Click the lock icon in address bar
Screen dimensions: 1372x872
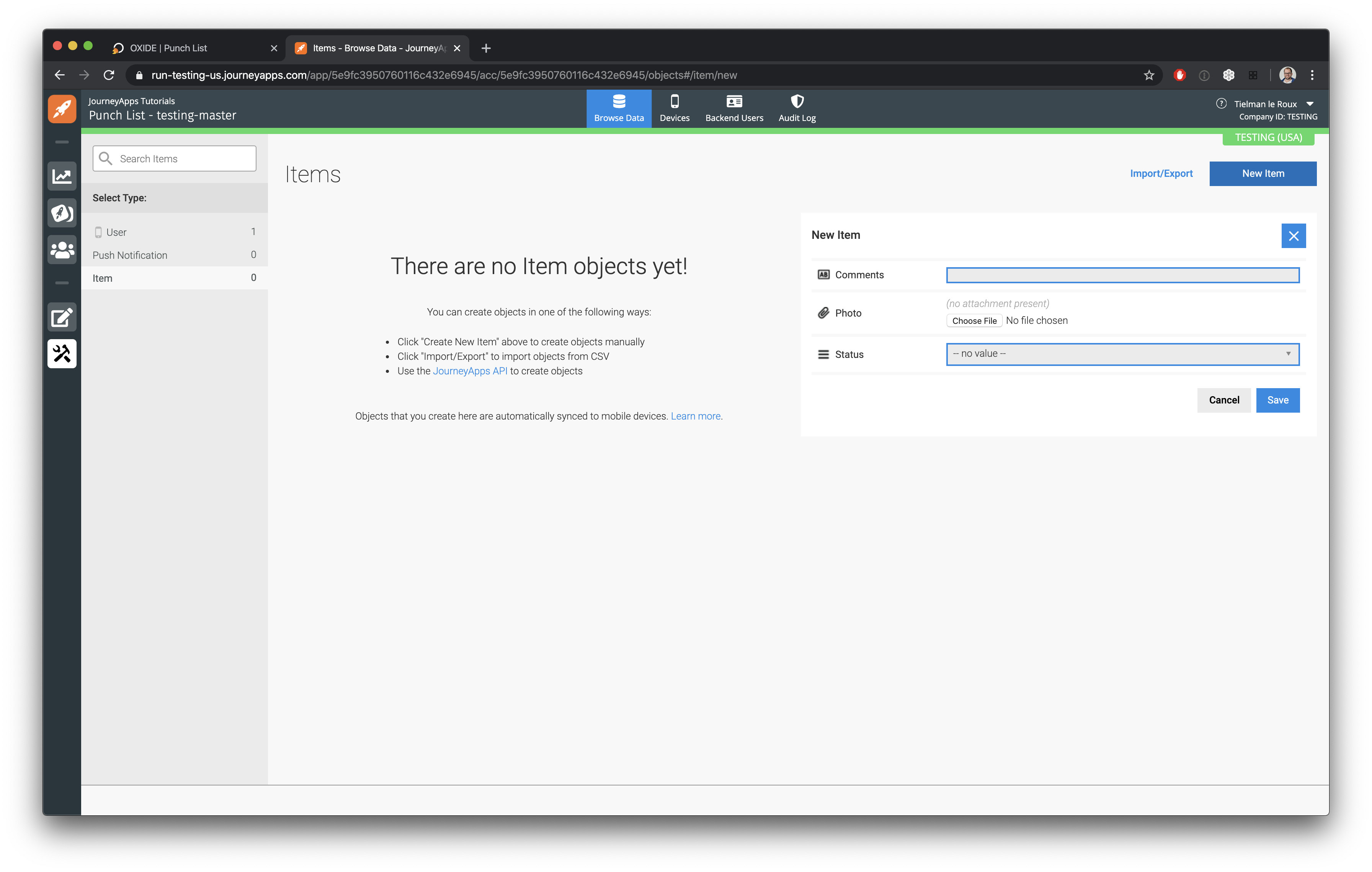pyautogui.click(x=139, y=75)
